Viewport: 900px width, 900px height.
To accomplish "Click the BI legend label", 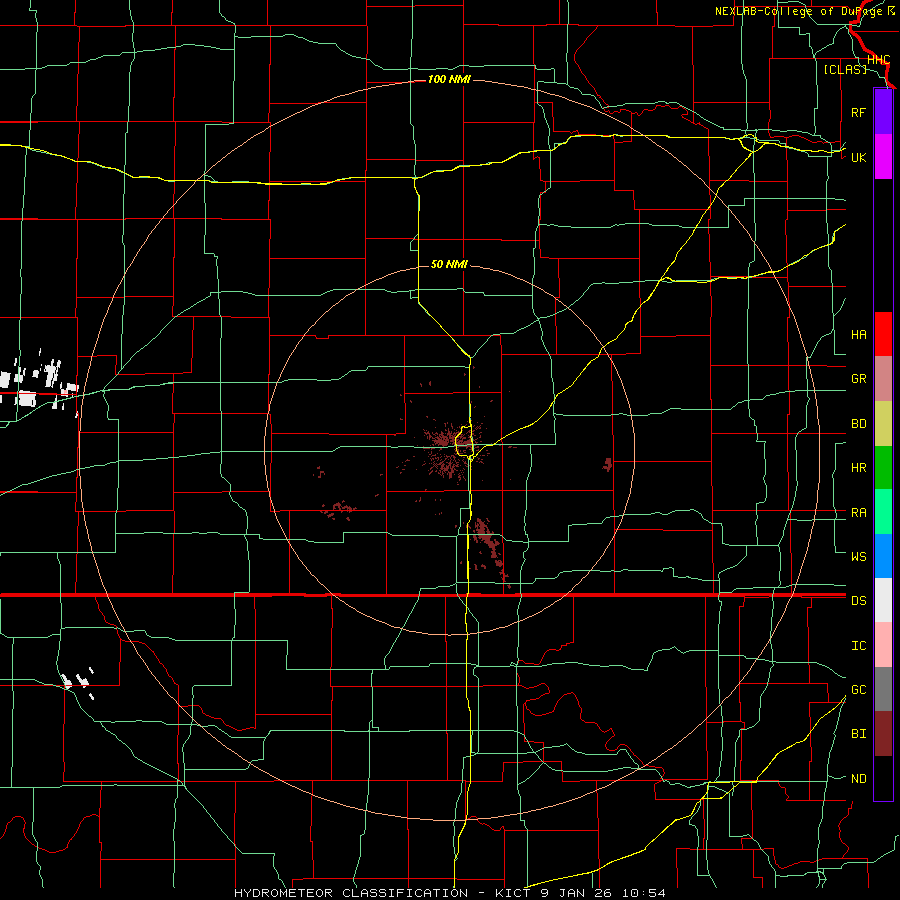I will pos(858,734).
